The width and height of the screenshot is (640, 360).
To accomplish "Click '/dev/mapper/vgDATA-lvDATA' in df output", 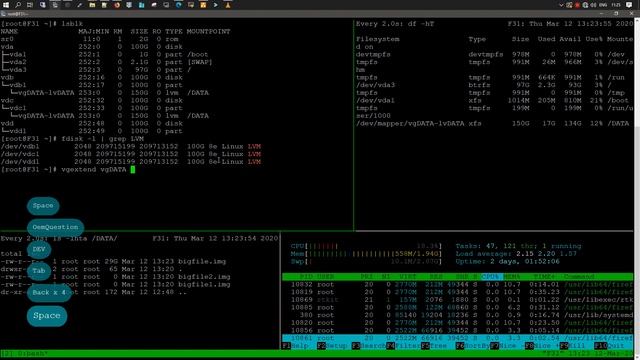I will coord(410,123).
